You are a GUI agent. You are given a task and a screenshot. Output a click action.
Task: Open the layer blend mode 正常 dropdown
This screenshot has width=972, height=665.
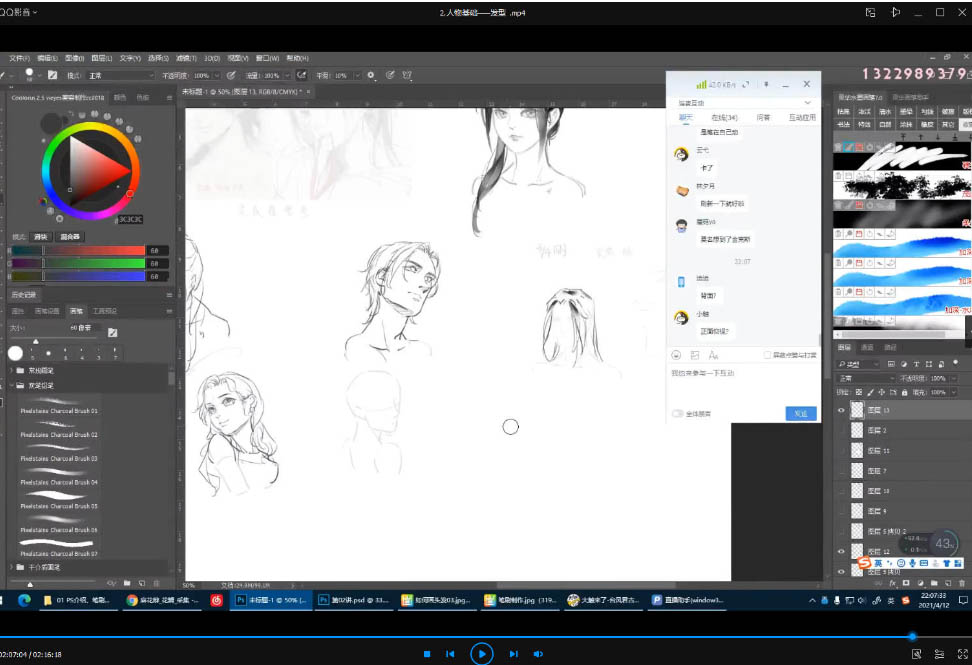point(865,378)
